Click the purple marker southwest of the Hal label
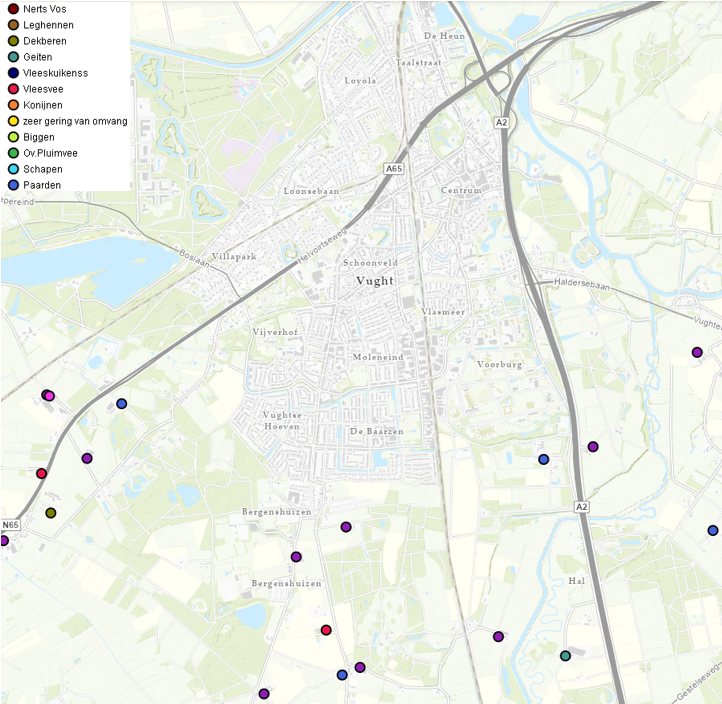Screen dimensions: 722x704 [x=498, y=636]
